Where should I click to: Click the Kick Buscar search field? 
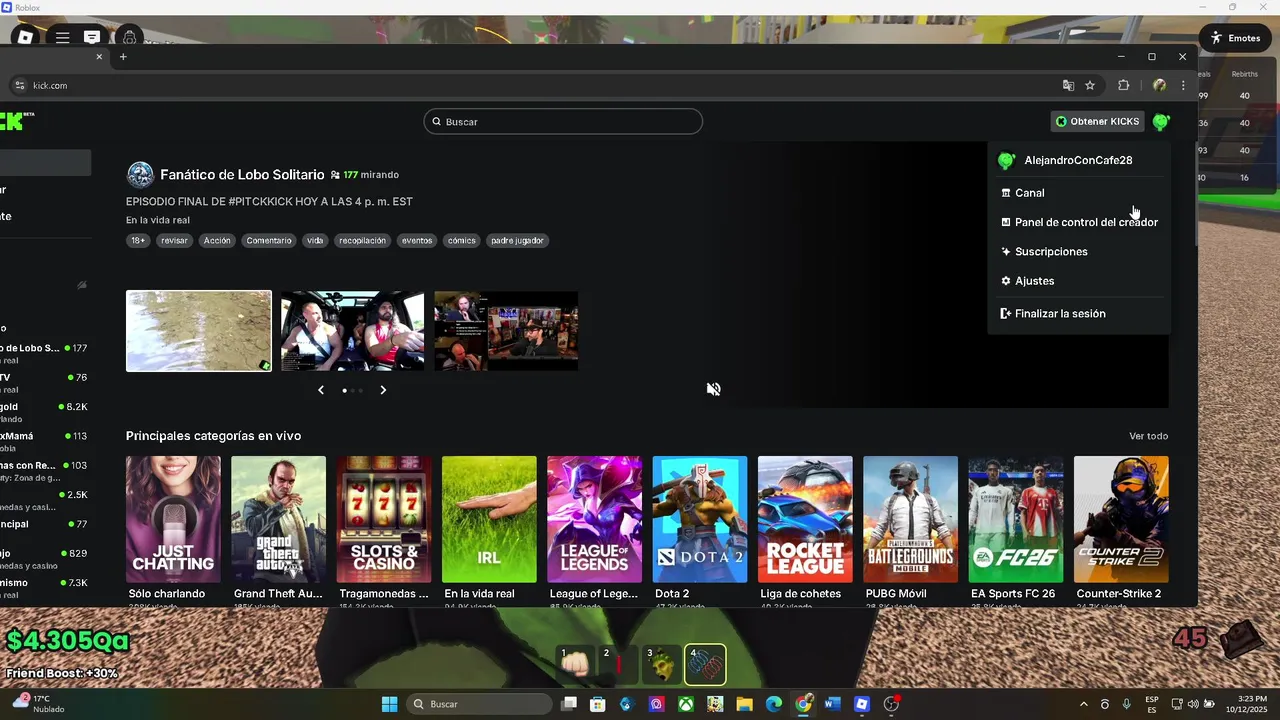(x=563, y=122)
